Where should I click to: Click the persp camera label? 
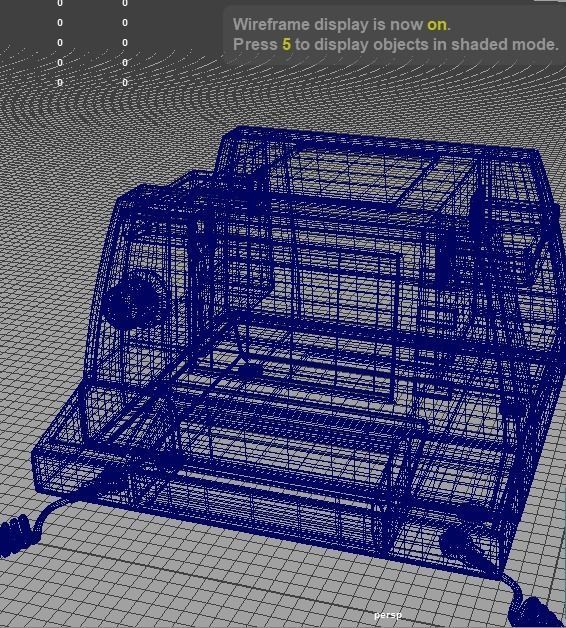387,615
